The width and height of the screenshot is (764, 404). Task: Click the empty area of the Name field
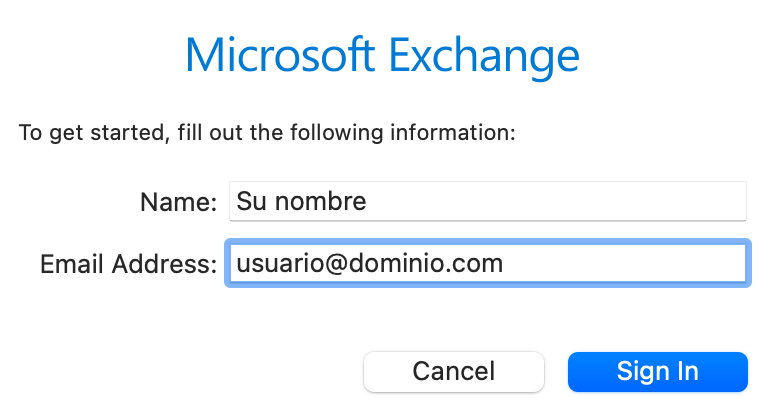(x=555, y=201)
